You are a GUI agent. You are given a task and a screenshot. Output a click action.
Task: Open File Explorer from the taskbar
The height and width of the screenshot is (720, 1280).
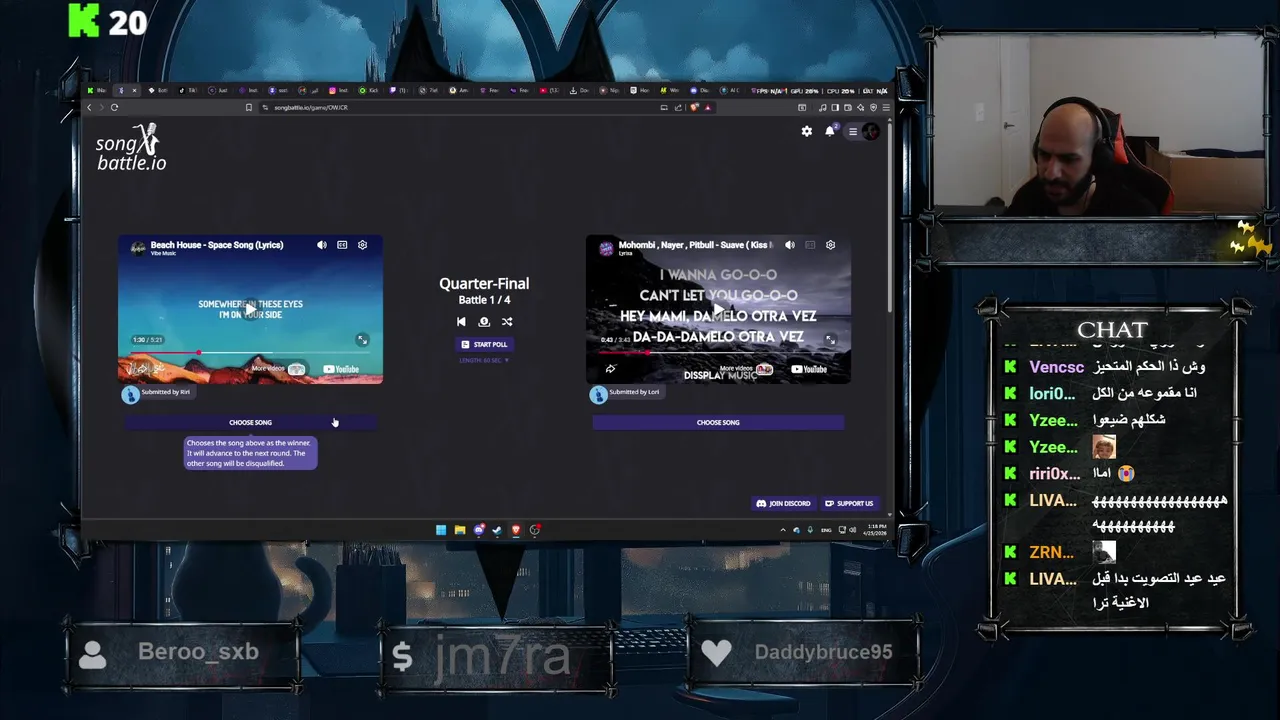coord(460,530)
